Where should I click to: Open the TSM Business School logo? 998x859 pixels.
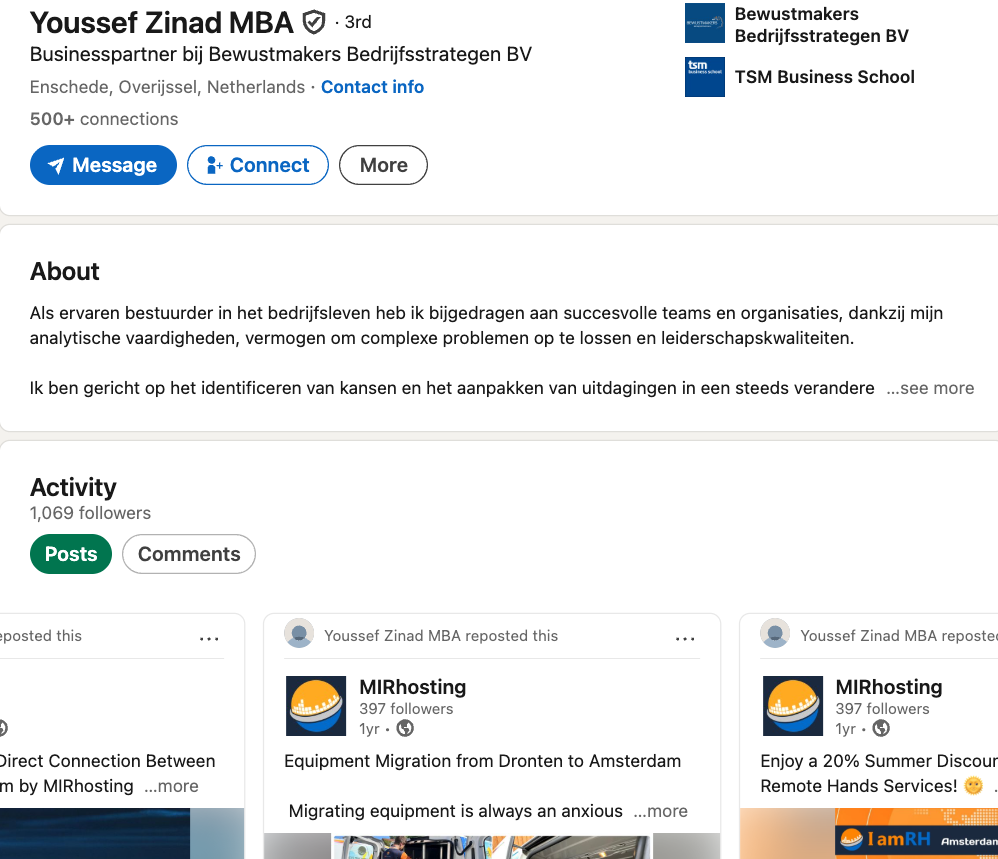[704, 77]
